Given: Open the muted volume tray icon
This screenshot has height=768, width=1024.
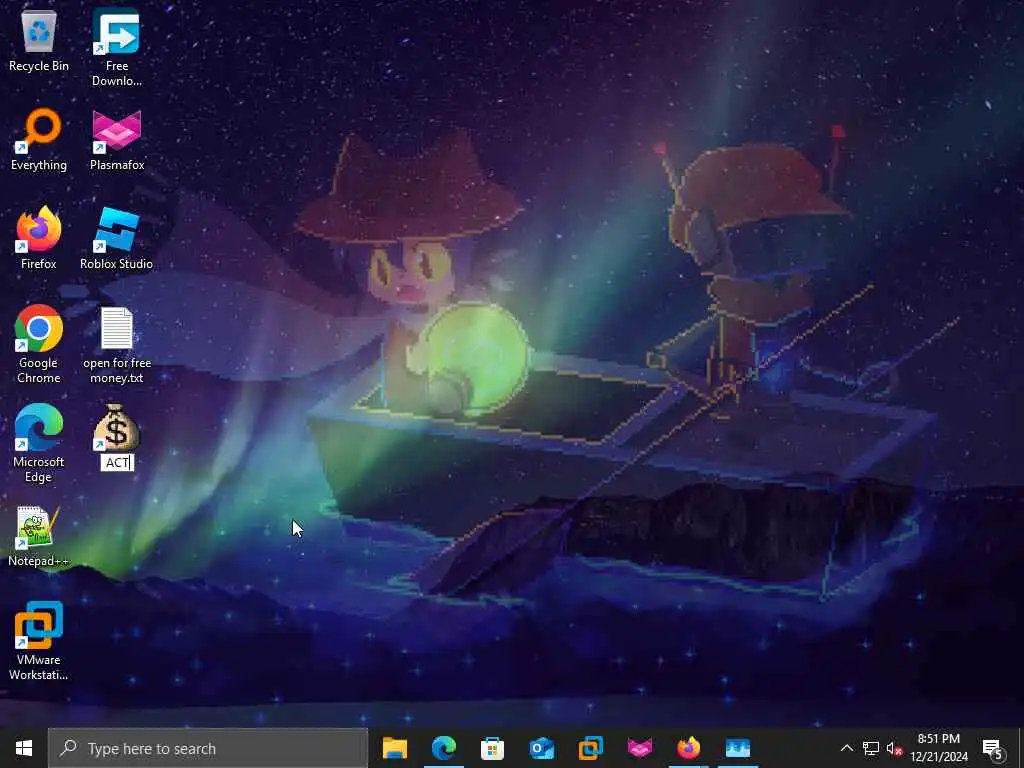Looking at the screenshot, I should 894,748.
